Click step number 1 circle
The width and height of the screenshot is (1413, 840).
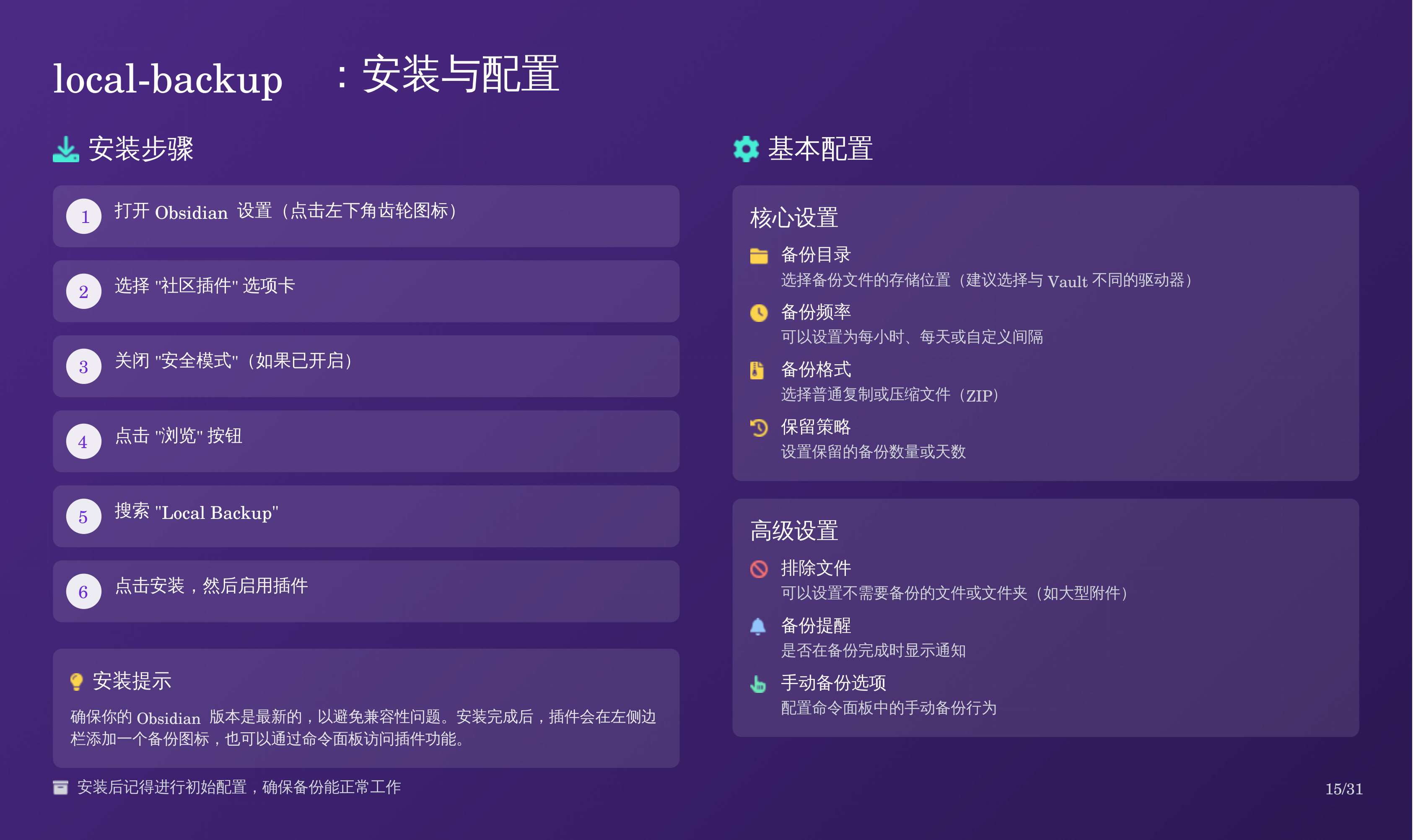pos(84,216)
